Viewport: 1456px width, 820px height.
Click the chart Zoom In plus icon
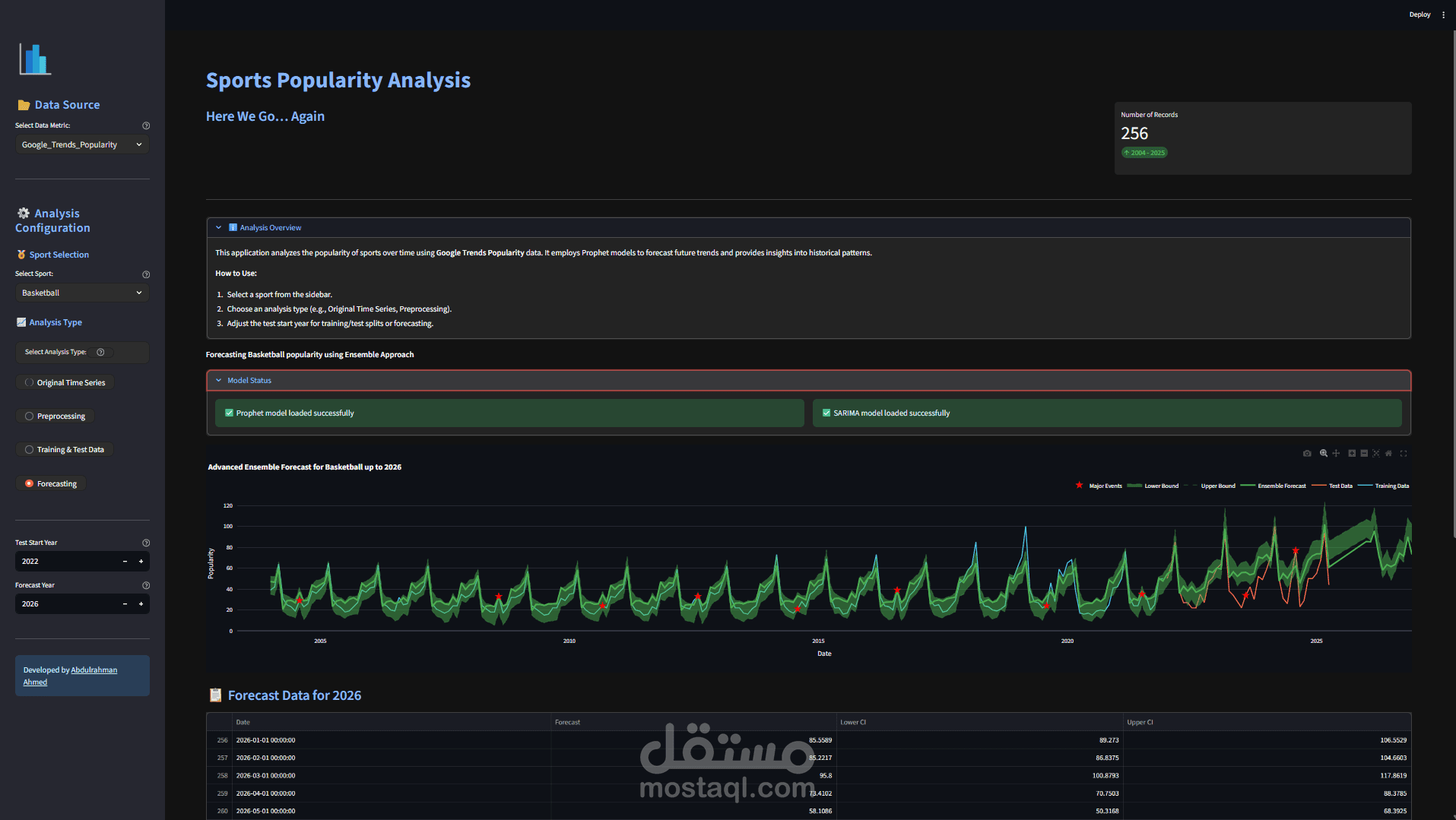coord(1352,454)
